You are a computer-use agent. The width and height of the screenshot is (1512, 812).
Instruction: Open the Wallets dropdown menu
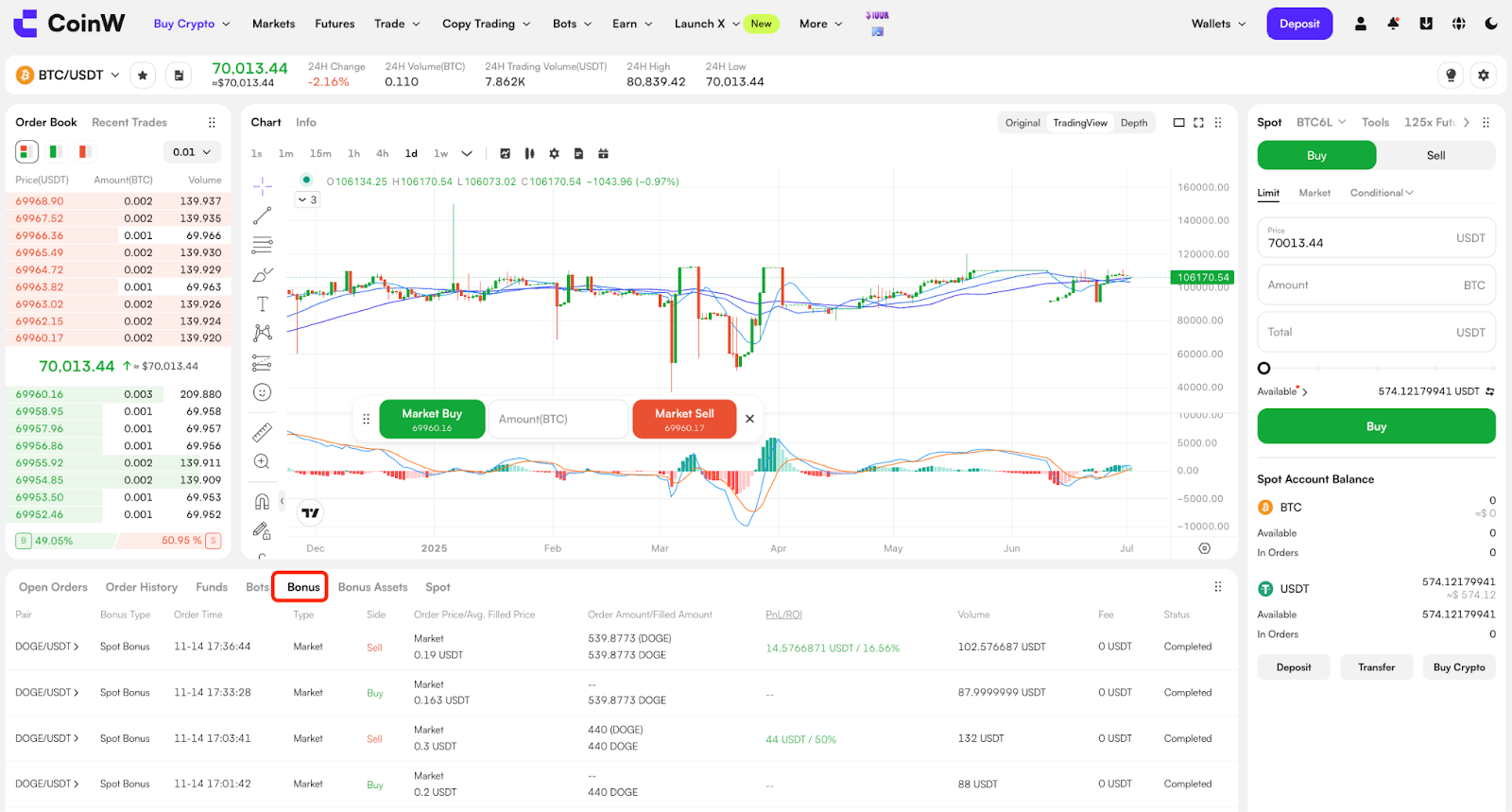(1218, 24)
